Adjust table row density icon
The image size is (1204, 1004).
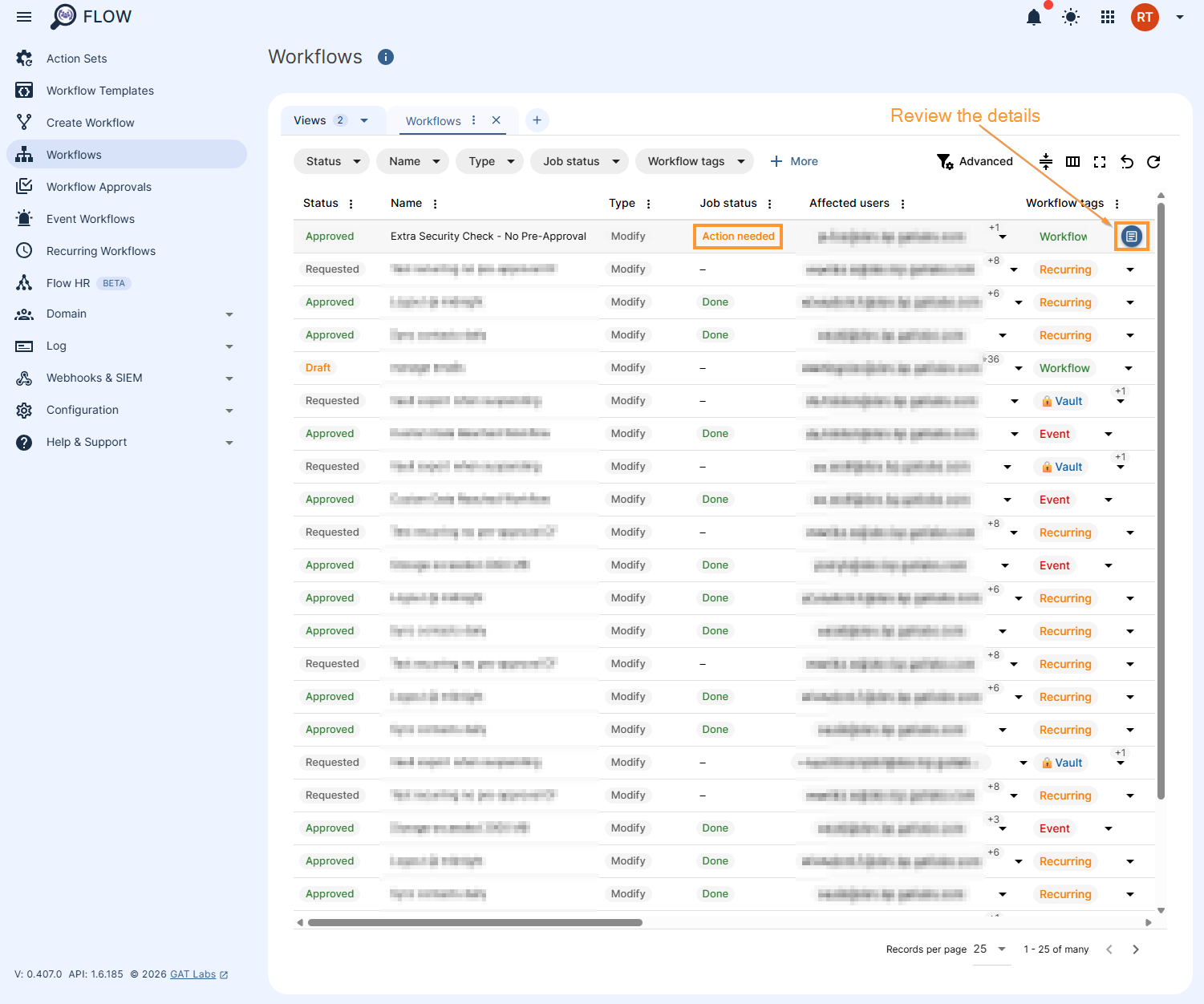point(1046,161)
